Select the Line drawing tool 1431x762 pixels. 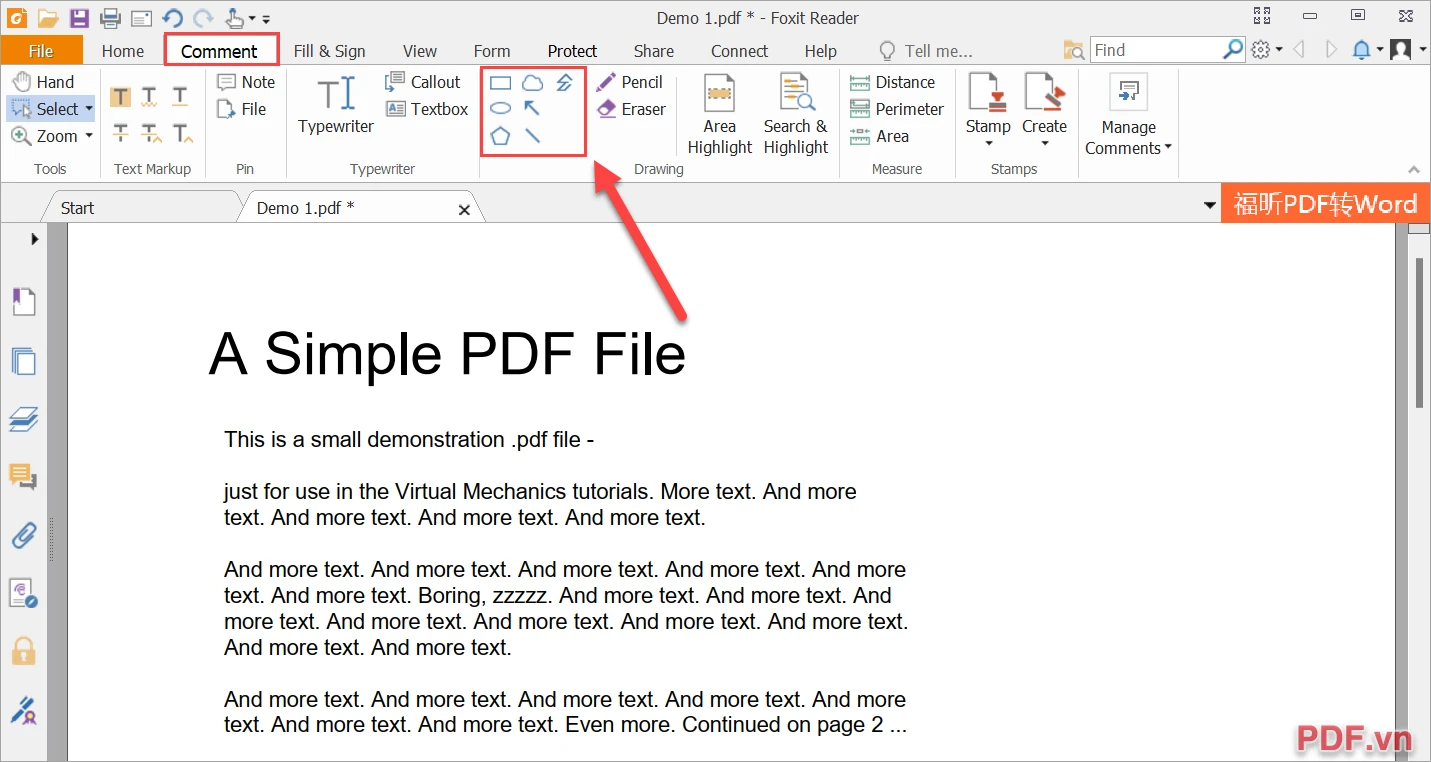[x=533, y=135]
